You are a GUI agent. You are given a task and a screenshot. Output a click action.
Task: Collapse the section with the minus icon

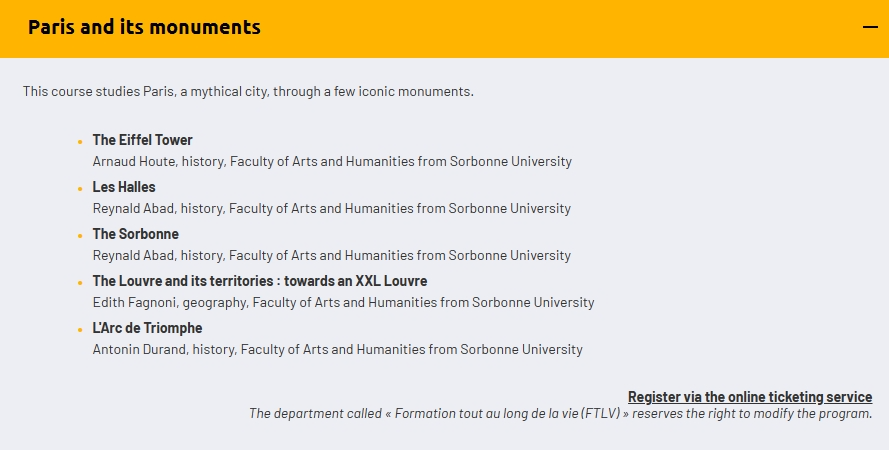[869, 27]
